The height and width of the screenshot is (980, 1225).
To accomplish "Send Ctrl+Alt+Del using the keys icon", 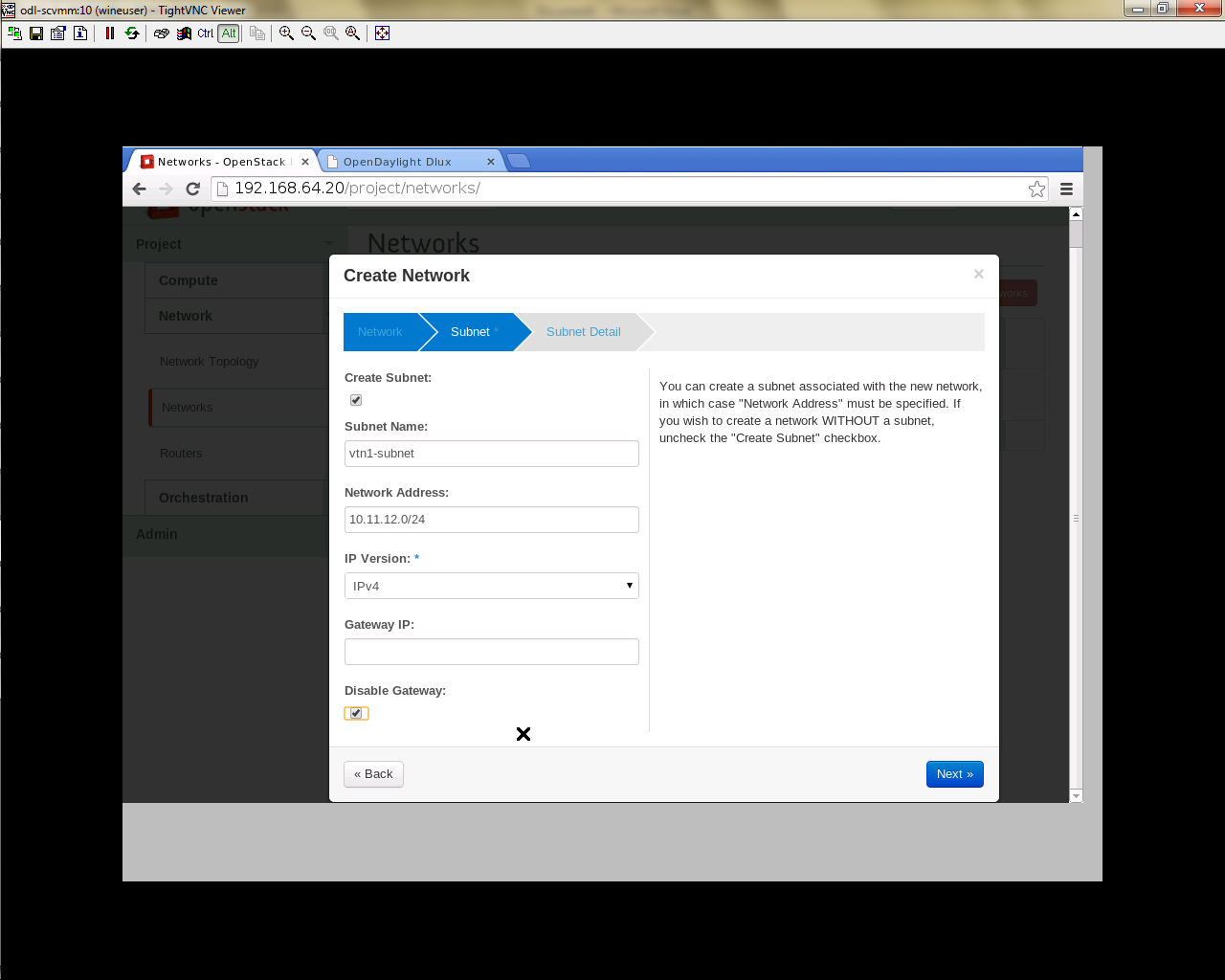I will click(x=162, y=33).
